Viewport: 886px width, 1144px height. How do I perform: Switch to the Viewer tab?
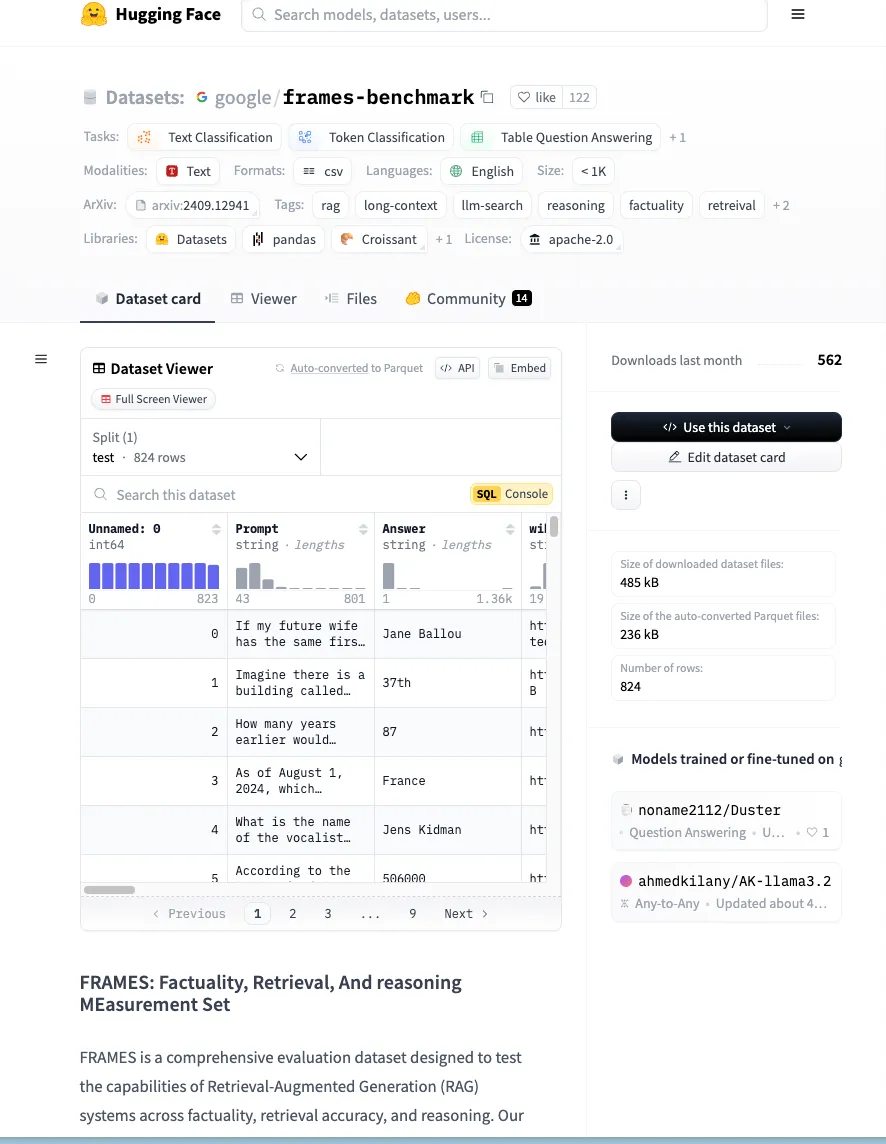(x=264, y=299)
